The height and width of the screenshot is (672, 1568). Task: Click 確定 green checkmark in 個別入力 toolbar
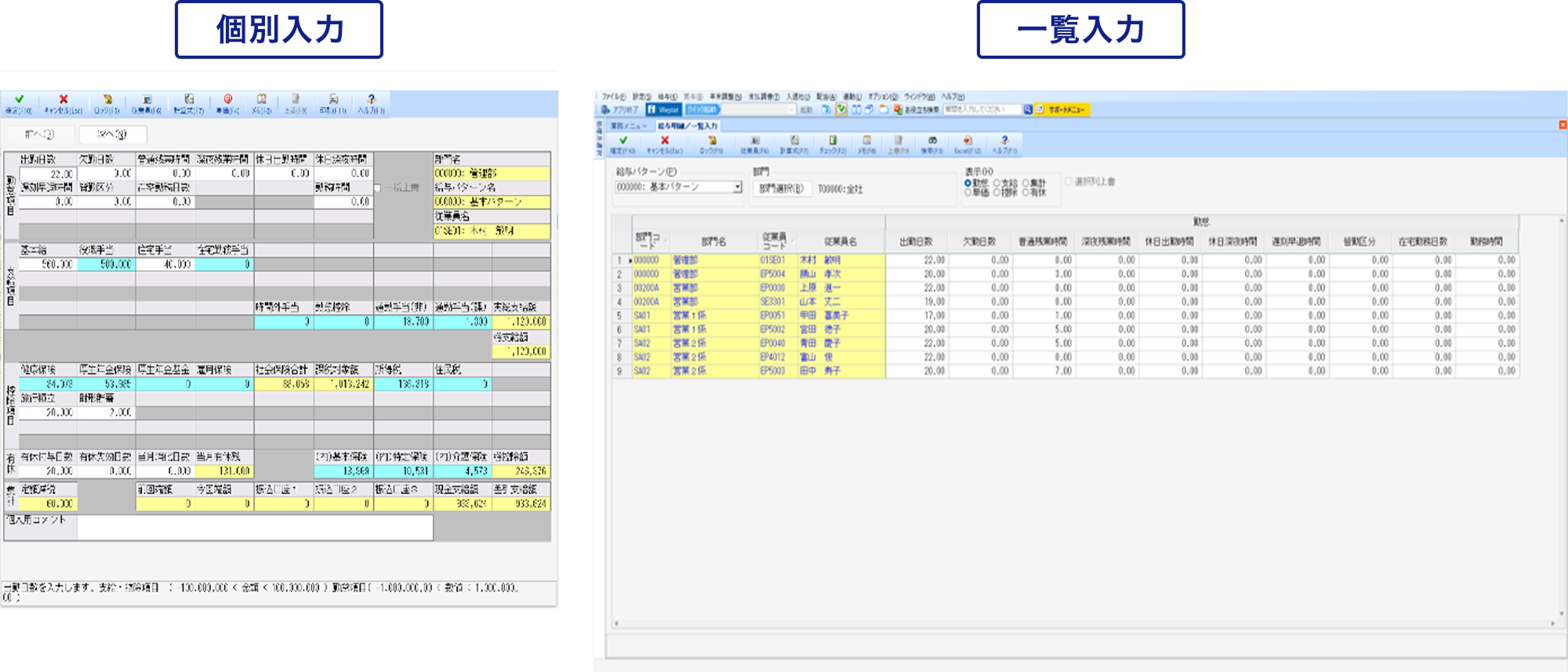pos(19,103)
